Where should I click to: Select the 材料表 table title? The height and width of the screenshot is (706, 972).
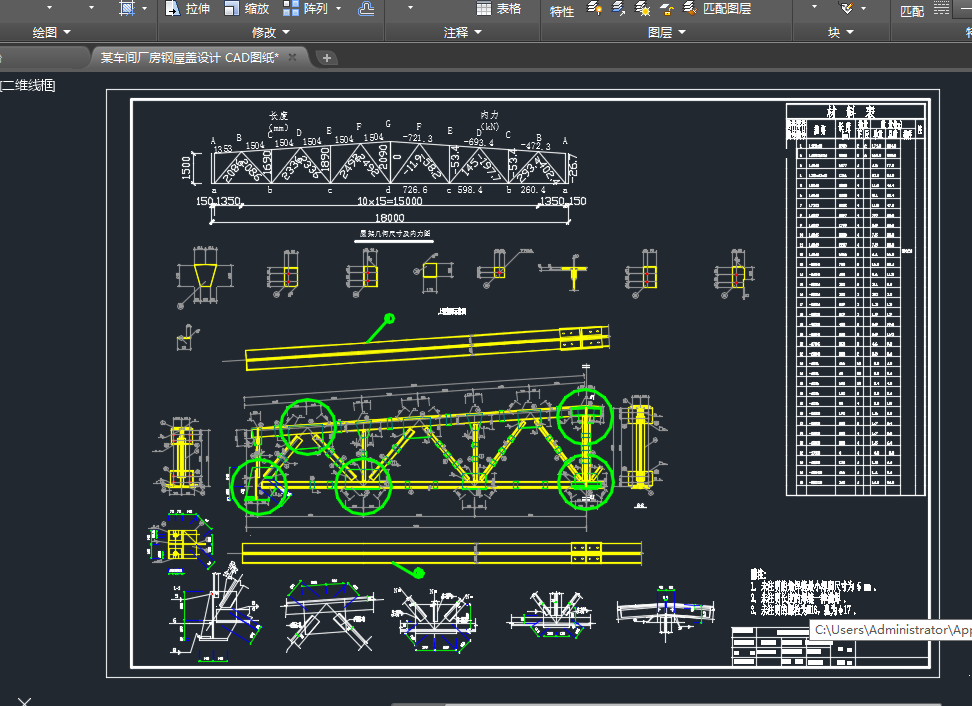[850, 112]
